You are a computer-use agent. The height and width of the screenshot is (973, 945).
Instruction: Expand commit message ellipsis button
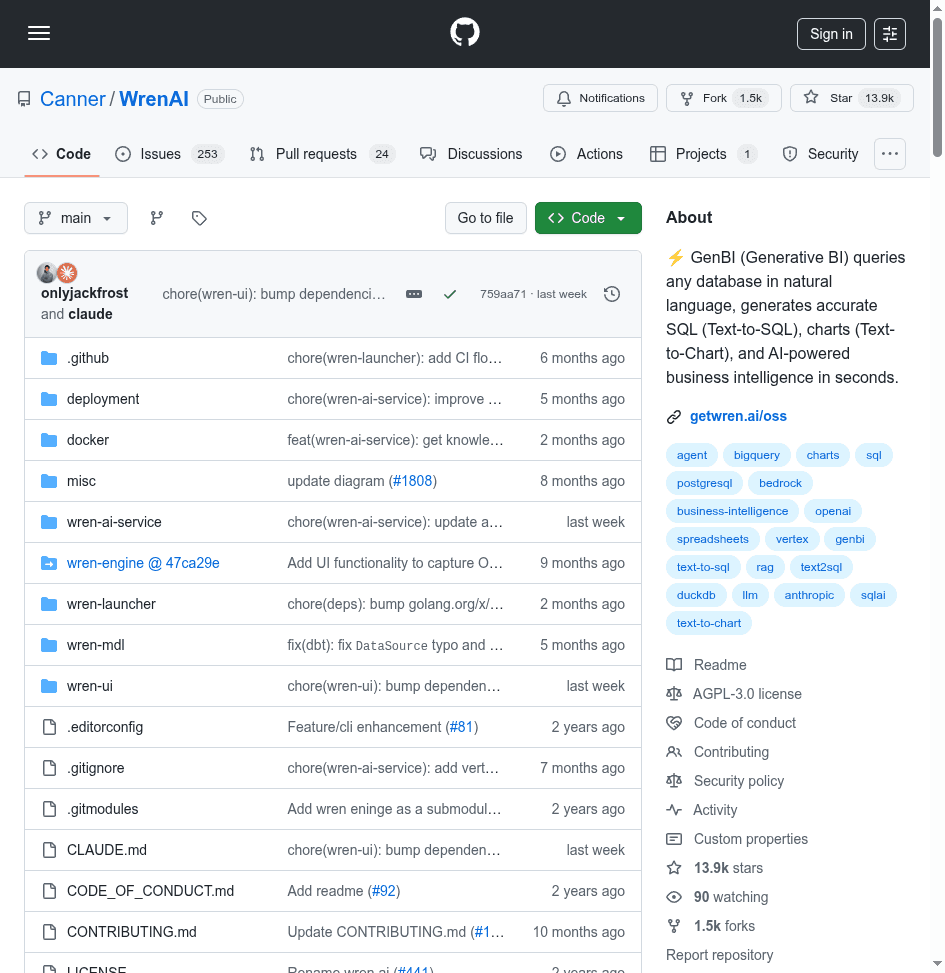coord(414,294)
